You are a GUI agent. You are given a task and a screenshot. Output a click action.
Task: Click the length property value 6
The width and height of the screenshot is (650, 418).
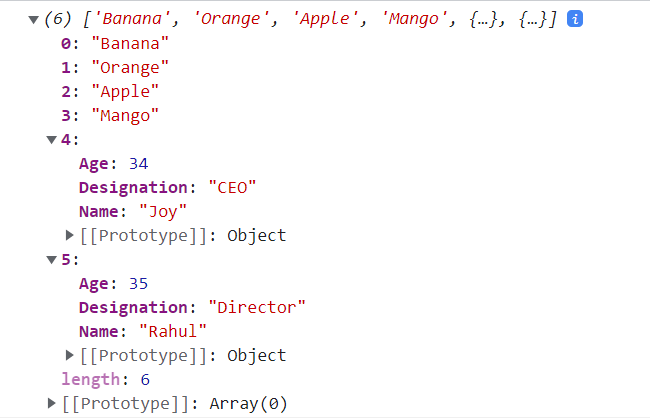(145, 380)
